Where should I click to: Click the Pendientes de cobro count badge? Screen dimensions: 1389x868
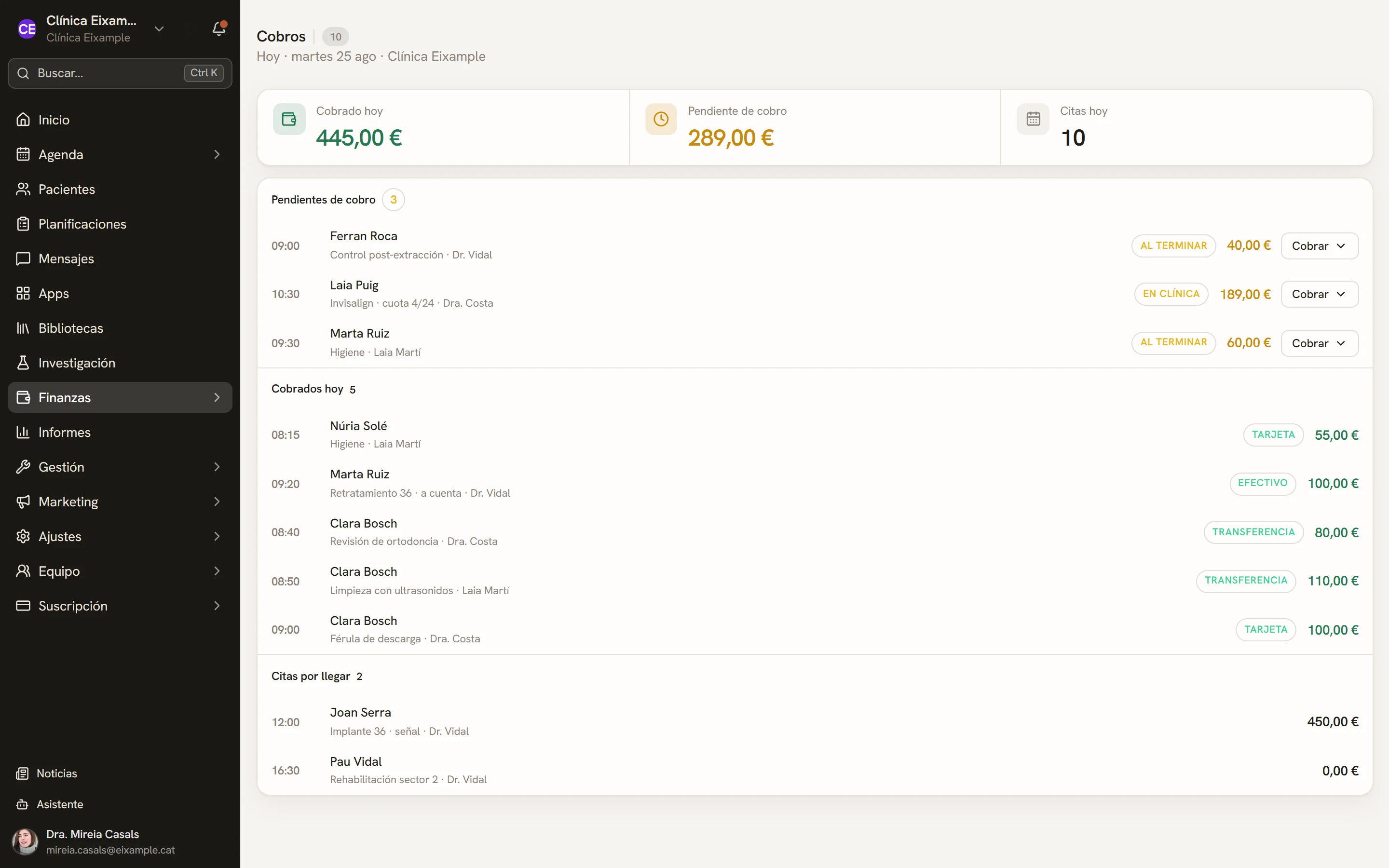pos(393,200)
